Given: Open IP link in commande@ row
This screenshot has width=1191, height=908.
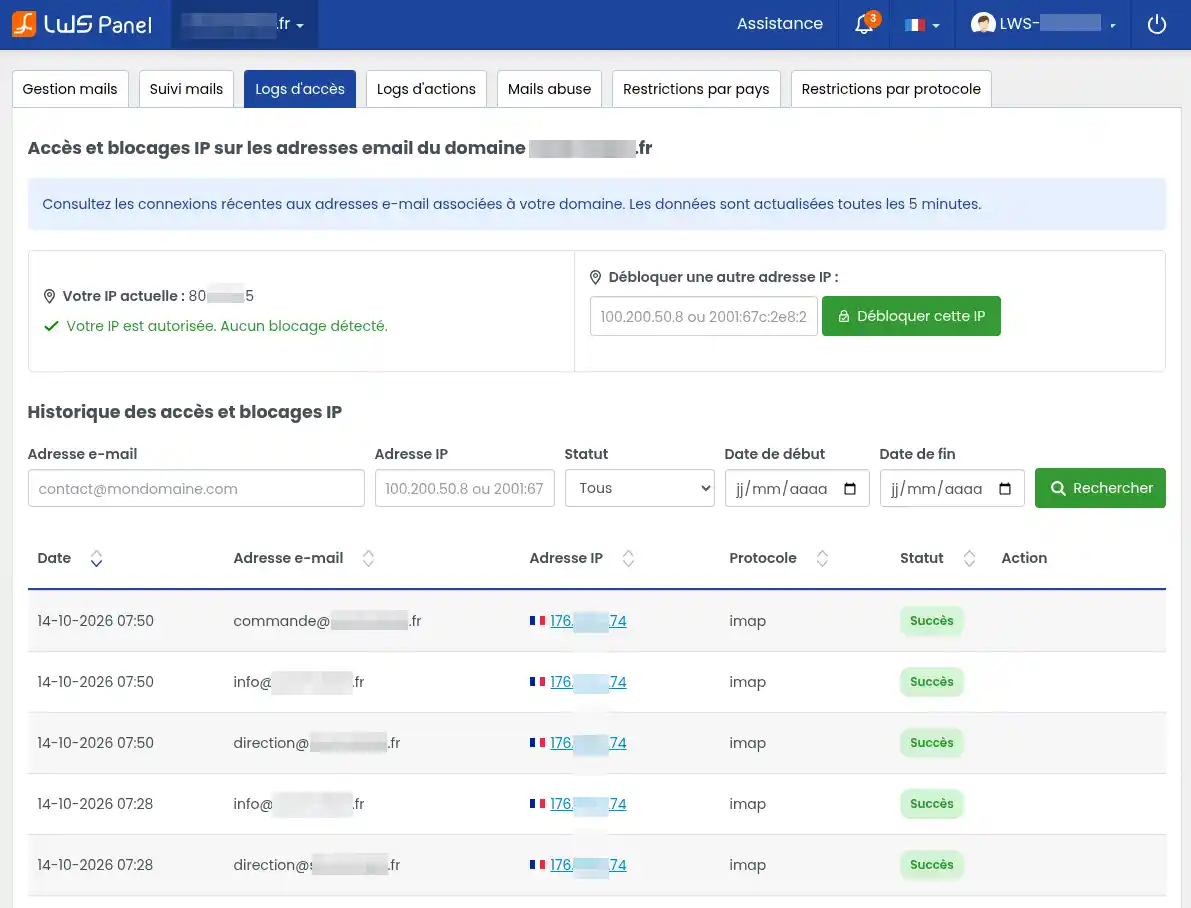Looking at the screenshot, I should (588, 621).
